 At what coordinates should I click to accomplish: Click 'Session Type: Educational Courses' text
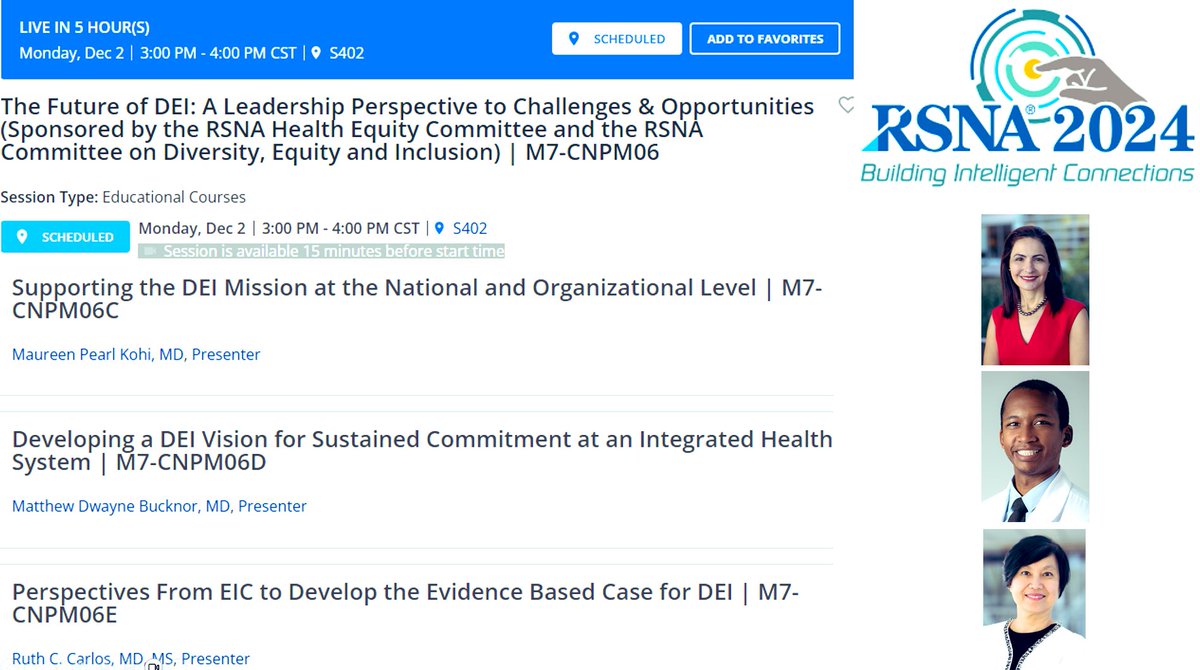[x=123, y=197]
